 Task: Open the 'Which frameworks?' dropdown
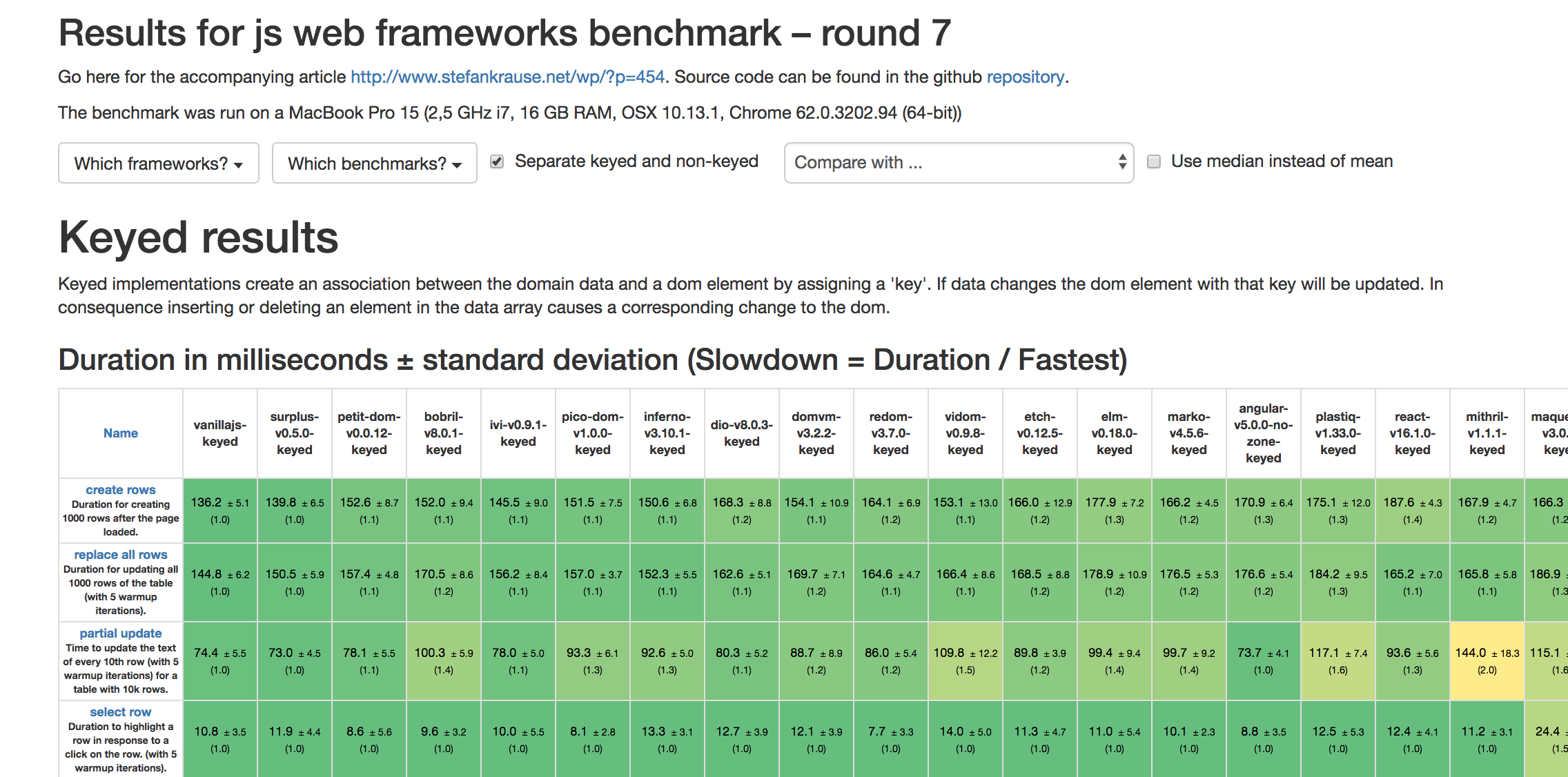point(158,164)
